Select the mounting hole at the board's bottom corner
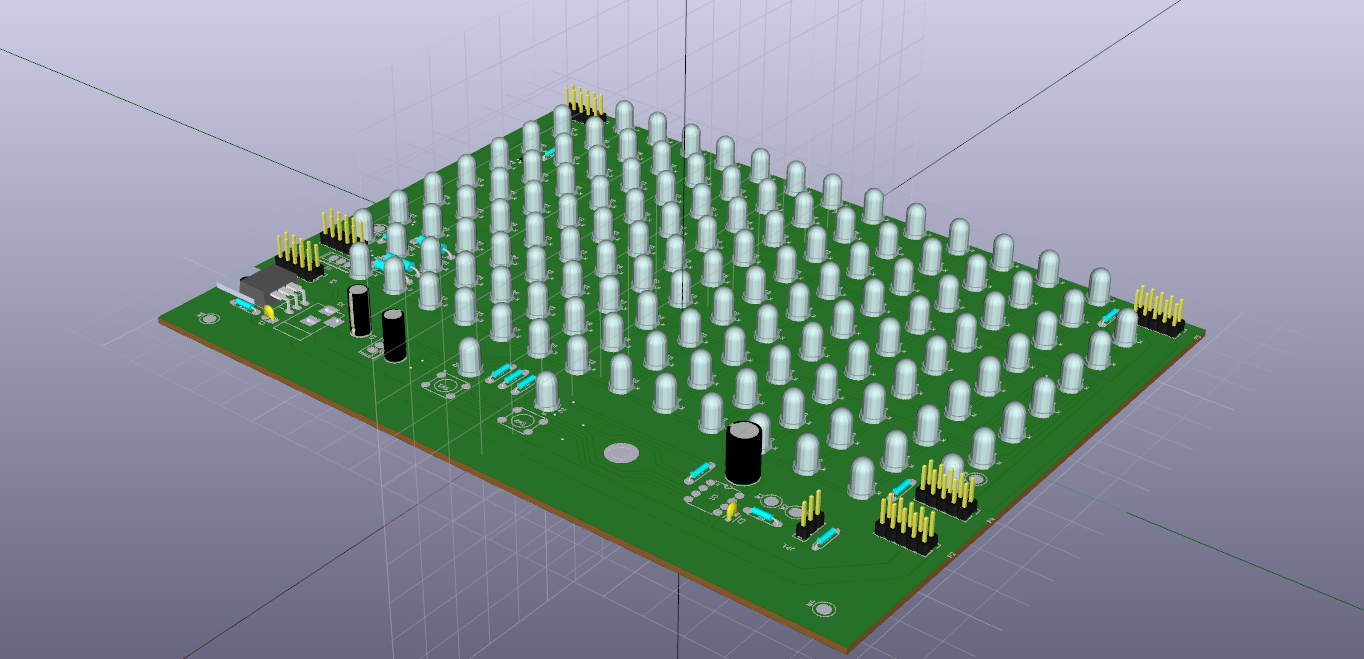Screen dimensions: 1364x659 pyautogui.click(x=823, y=608)
